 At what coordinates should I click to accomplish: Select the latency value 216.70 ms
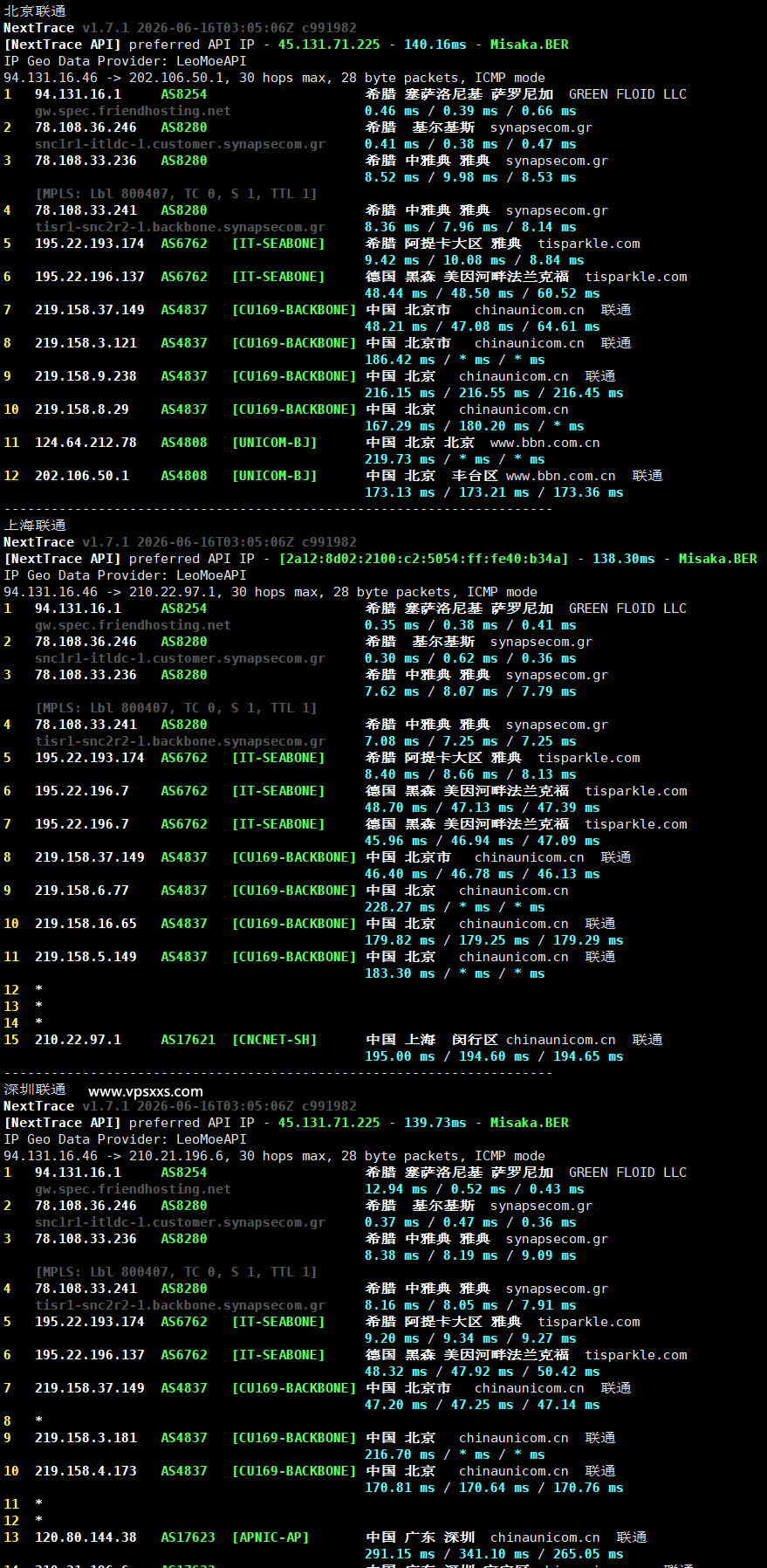[400, 1455]
